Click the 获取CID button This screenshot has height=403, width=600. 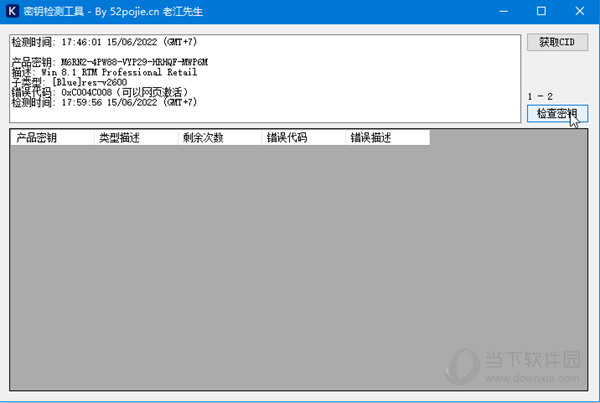557,42
